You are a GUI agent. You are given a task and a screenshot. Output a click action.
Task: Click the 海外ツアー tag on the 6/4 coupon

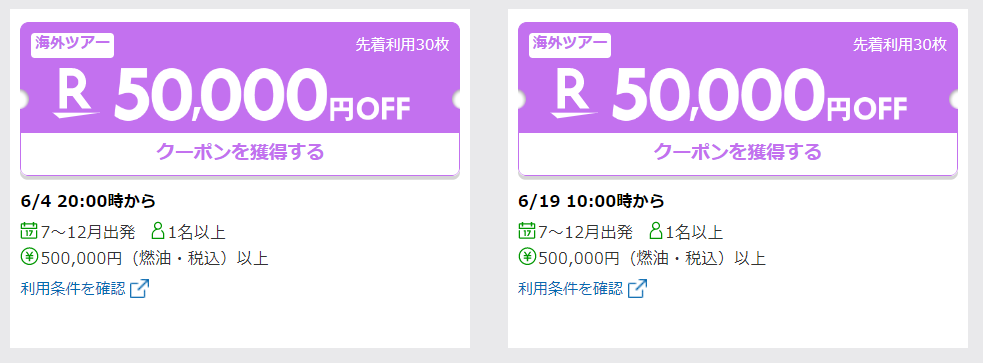click(x=73, y=44)
